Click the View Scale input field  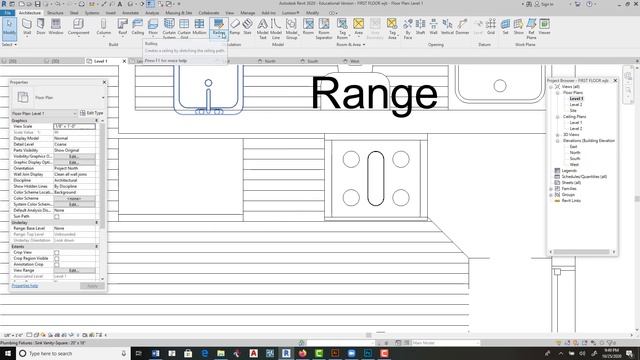(x=74, y=127)
